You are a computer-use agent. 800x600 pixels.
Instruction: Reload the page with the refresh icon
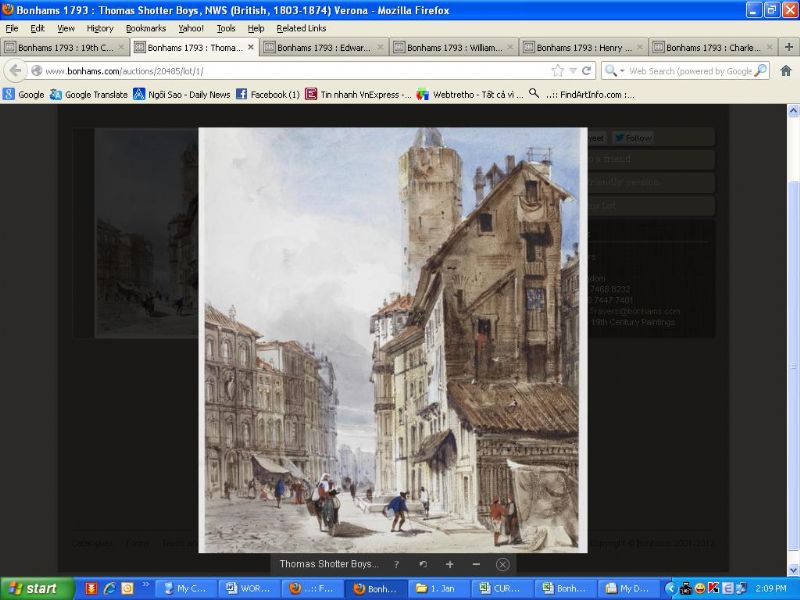tap(586, 71)
